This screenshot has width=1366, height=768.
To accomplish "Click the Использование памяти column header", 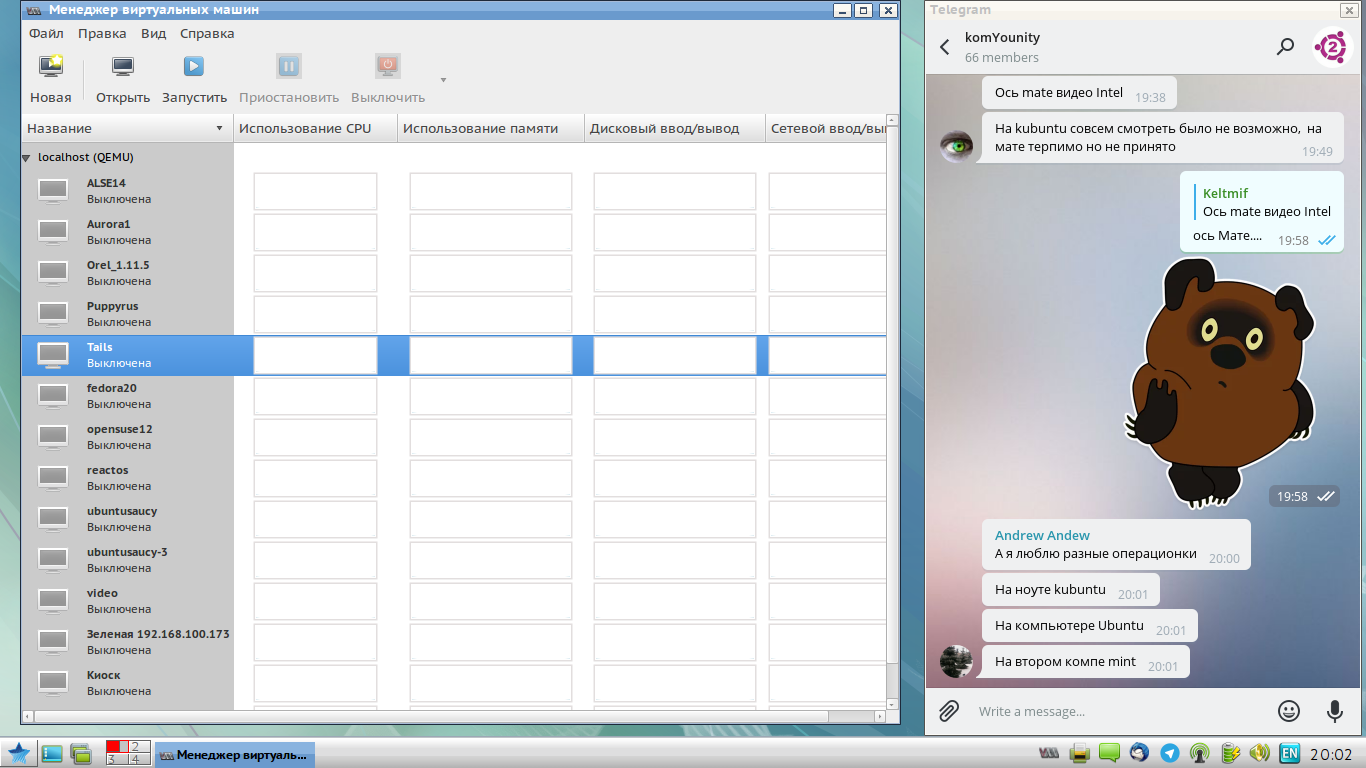I will pyautogui.click(x=490, y=128).
